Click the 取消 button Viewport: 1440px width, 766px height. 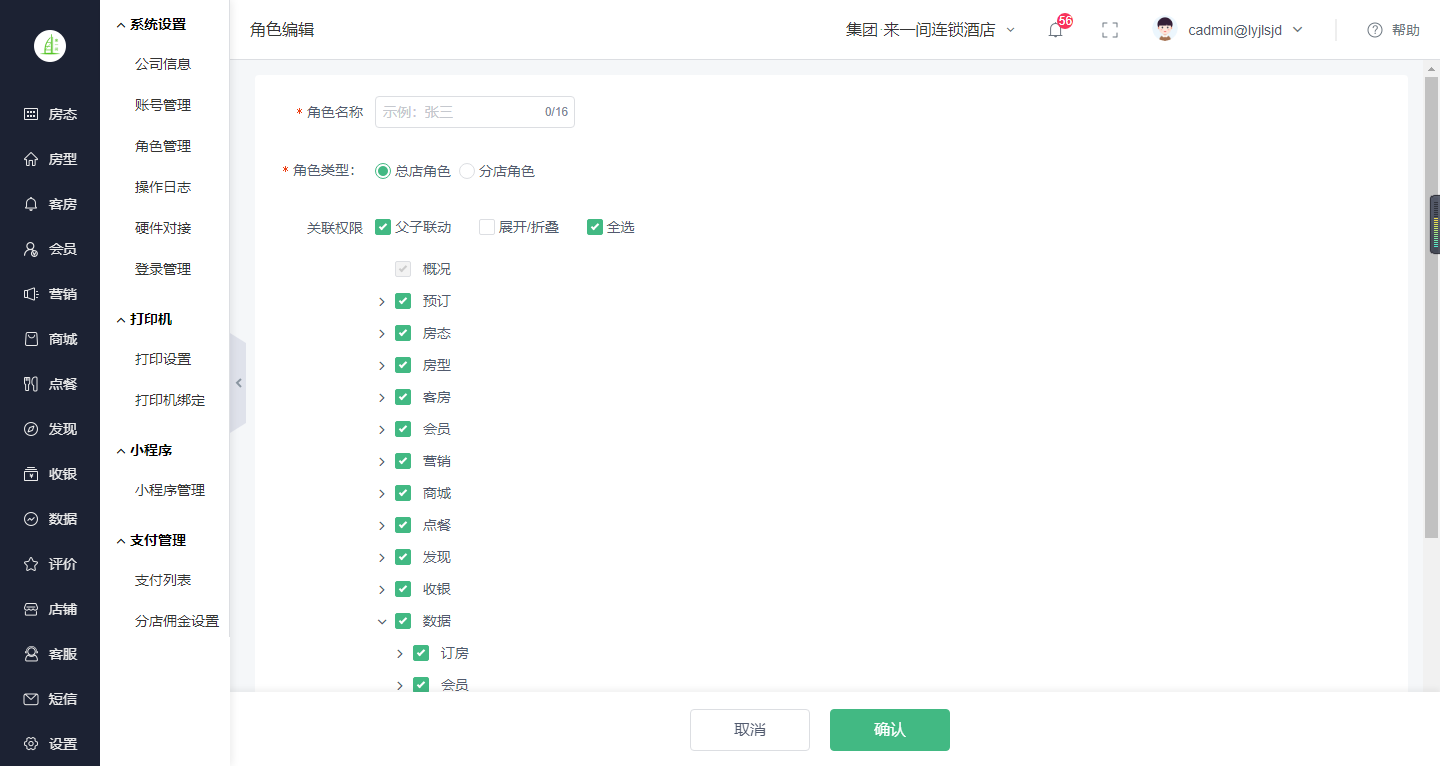[x=750, y=730]
